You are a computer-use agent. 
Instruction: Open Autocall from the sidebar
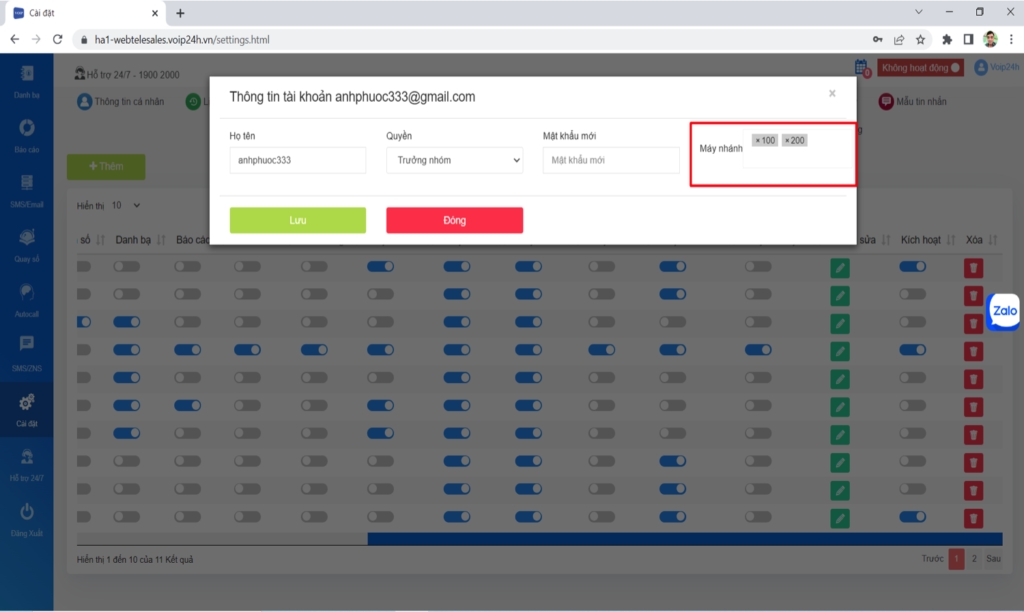click(27, 297)
